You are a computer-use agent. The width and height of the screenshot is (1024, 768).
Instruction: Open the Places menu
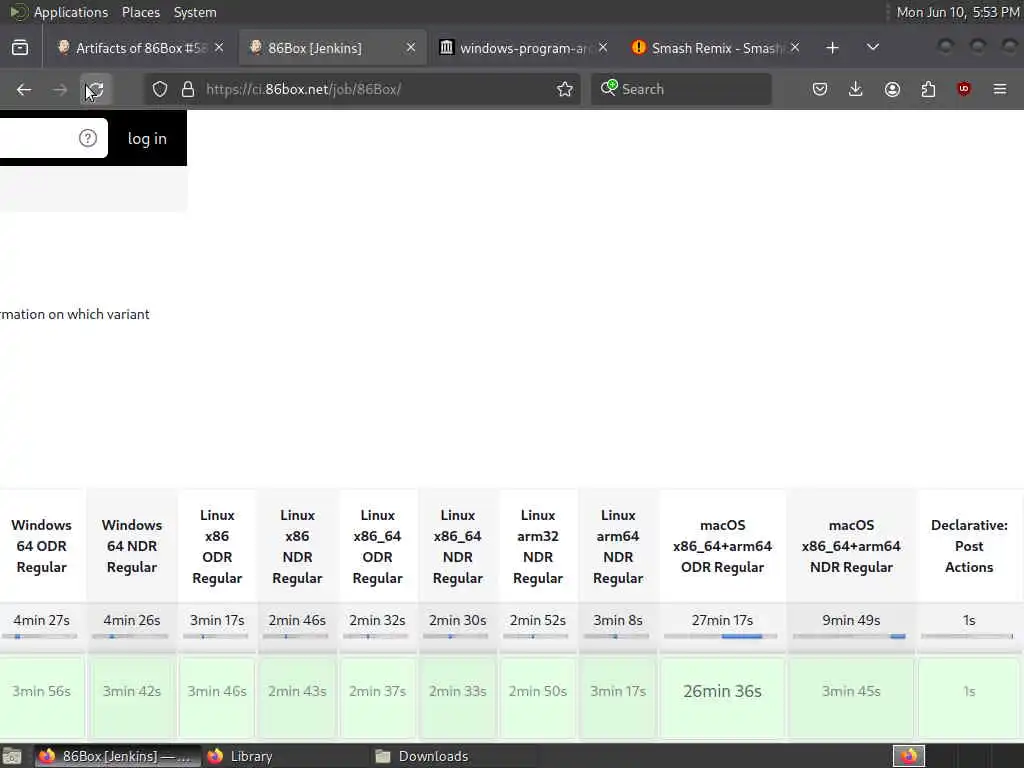(141, 12)
